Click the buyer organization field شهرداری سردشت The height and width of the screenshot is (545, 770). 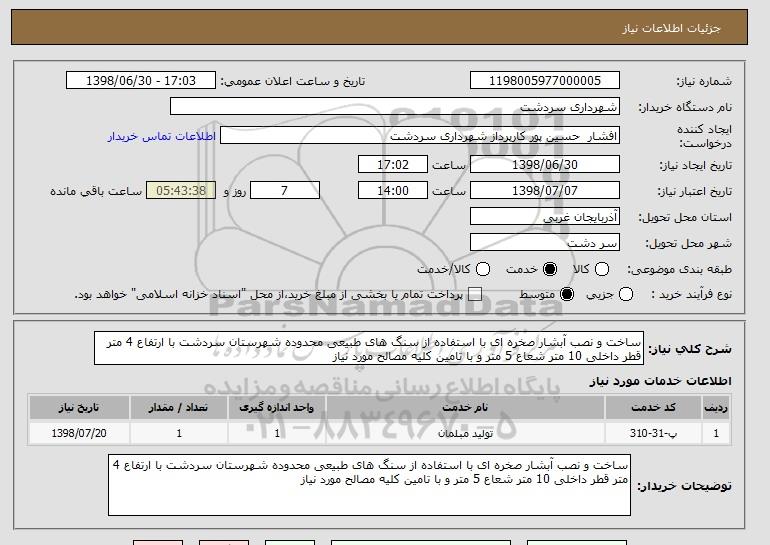(x=395, y=107)
